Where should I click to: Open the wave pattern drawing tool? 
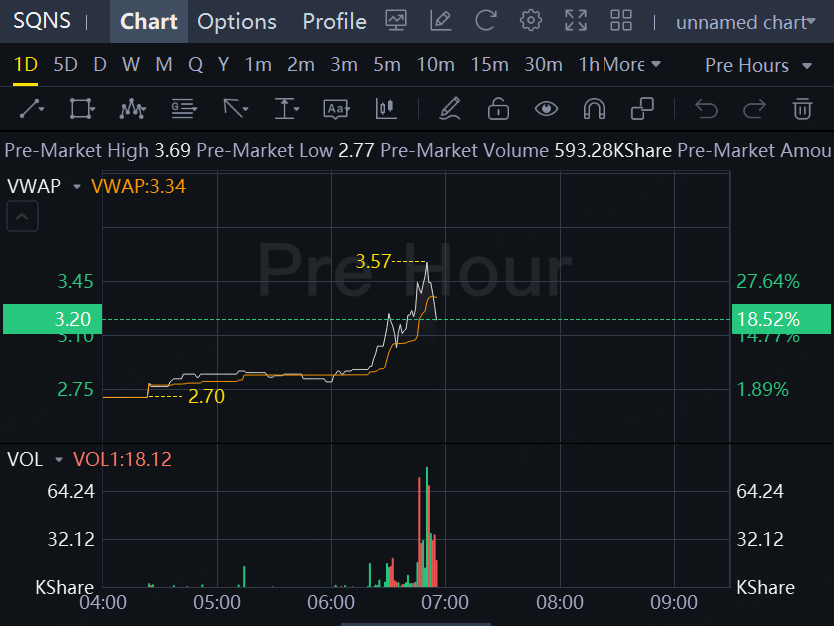(x=132, y=108)
